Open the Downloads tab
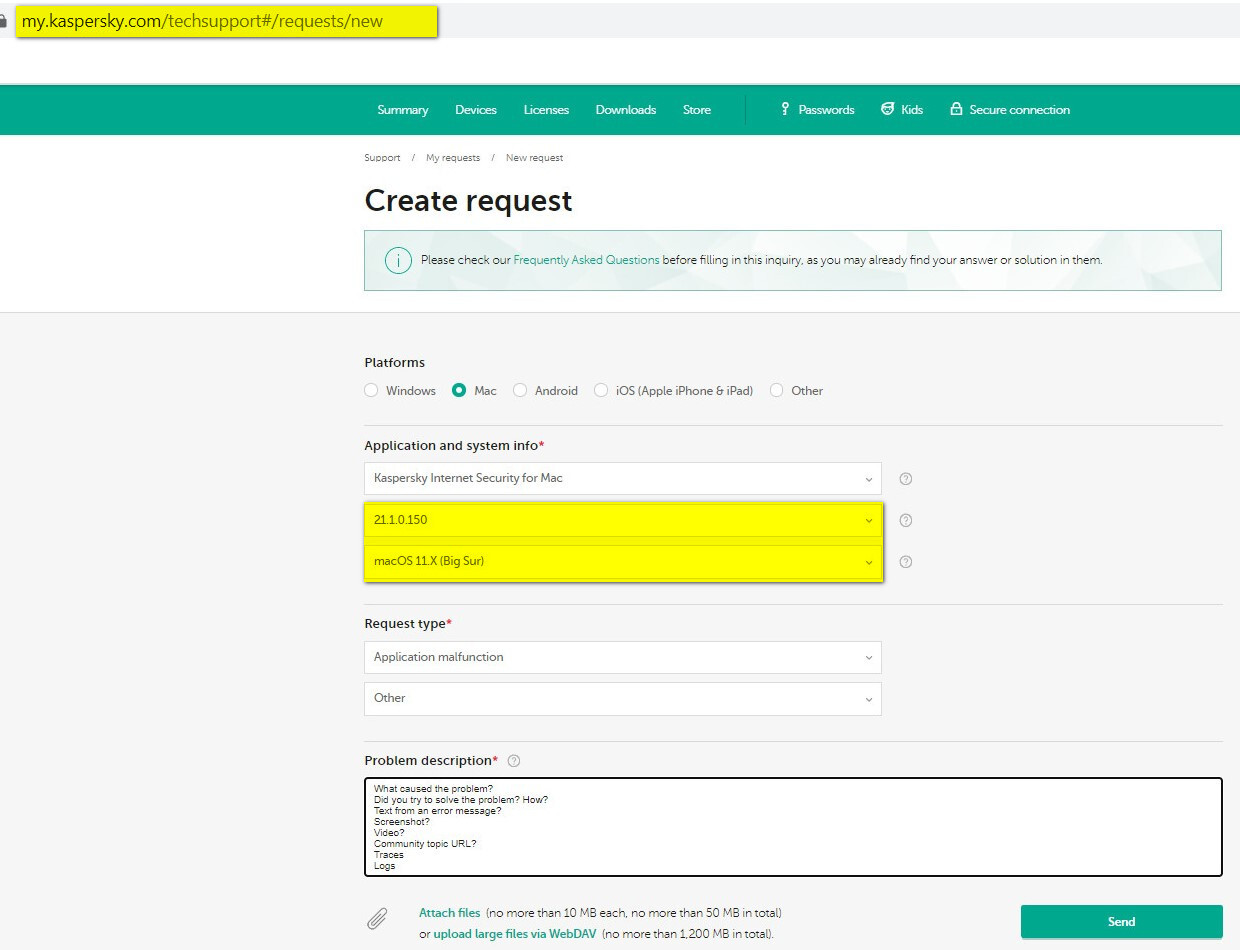Viewport: 1240px width, 950px height. pyautogui.click(x=626, y=110)
